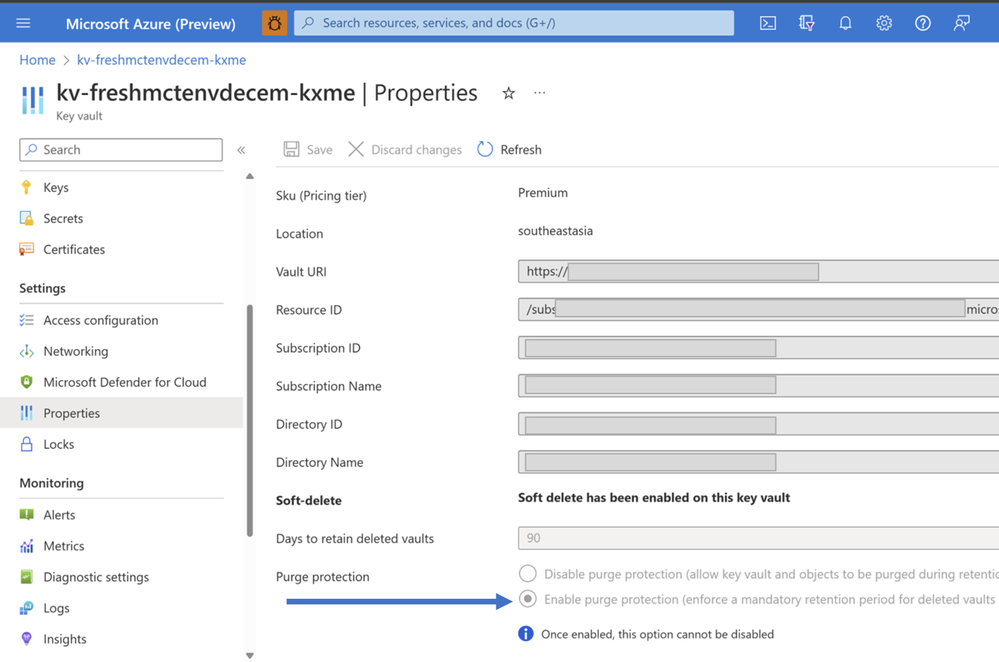Select the Enable purge protection radio button

click(x=528, y=599)
